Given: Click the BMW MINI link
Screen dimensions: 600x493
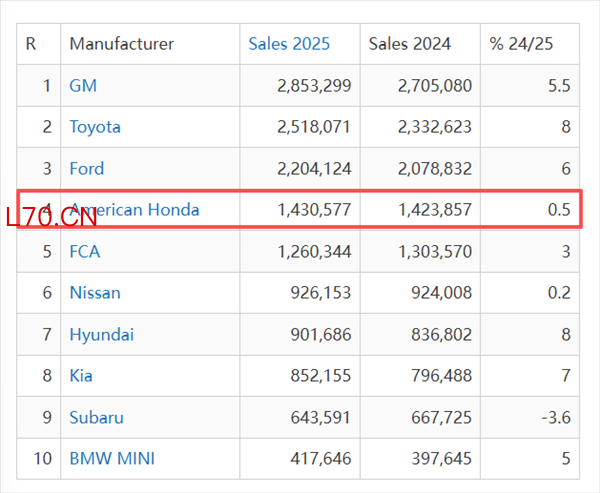Looking at the screenshot, I should pos(111,459).
